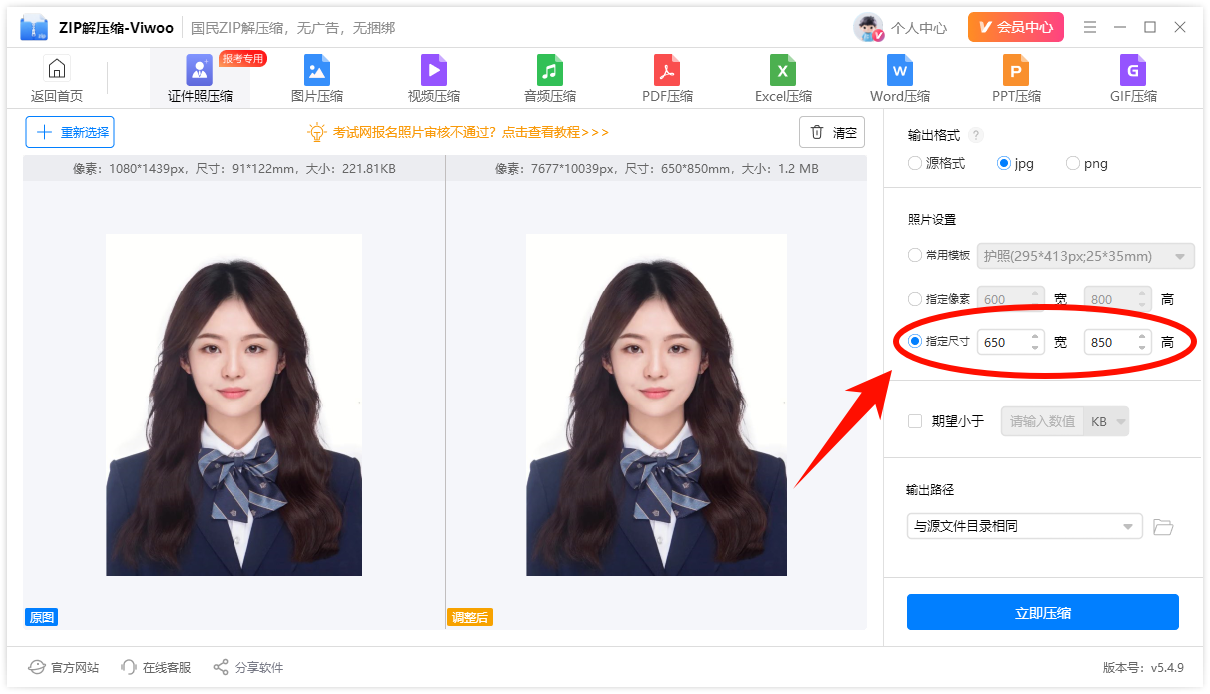1210x694 pixels.
Task: Click 清空 trash button to clear list
Action: pyautogui.click(x=832, y=132)
